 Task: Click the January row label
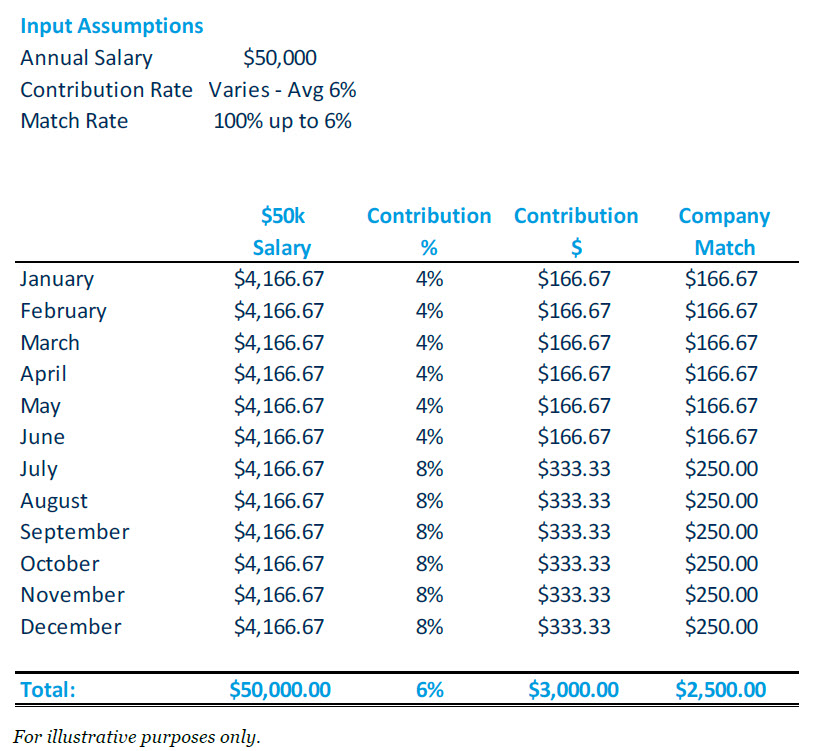[57, 279]
